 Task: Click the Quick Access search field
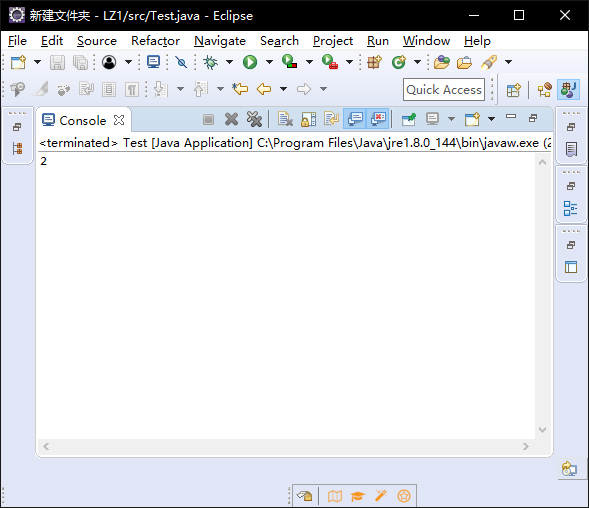(444, 89)
